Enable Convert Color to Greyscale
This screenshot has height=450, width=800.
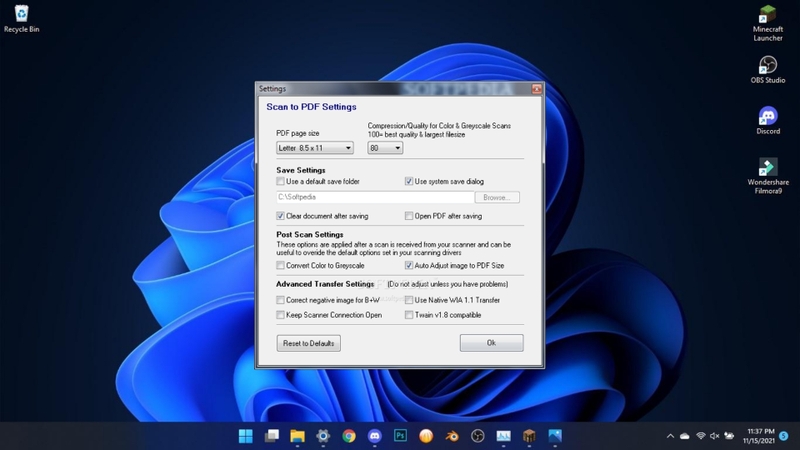280,265
